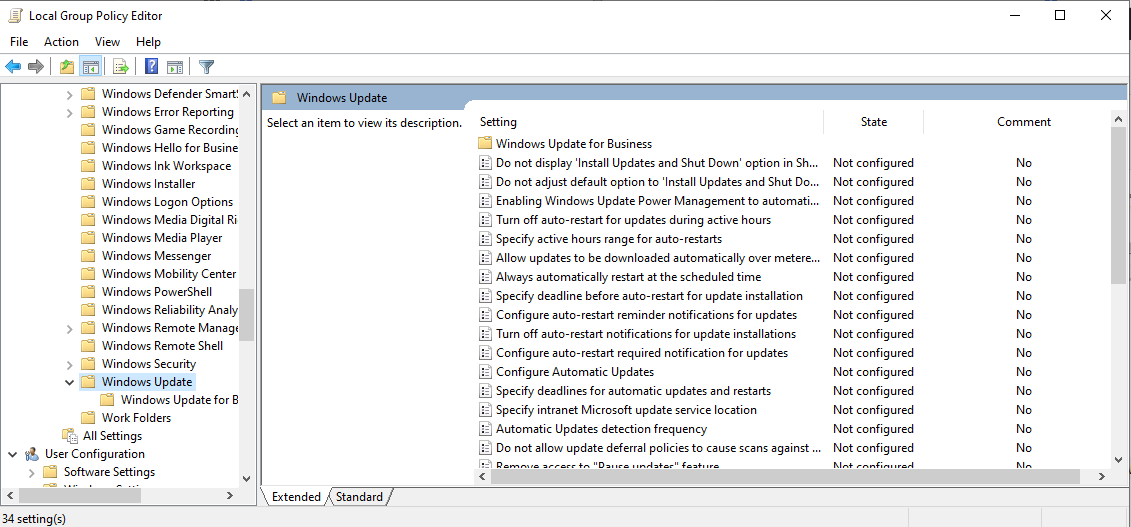Image resolution: width=1131 pixels, height=527 pixels.
Task: Select Windows Game Recording tree item
Action: pyautogui.click(x=170, y=129)
